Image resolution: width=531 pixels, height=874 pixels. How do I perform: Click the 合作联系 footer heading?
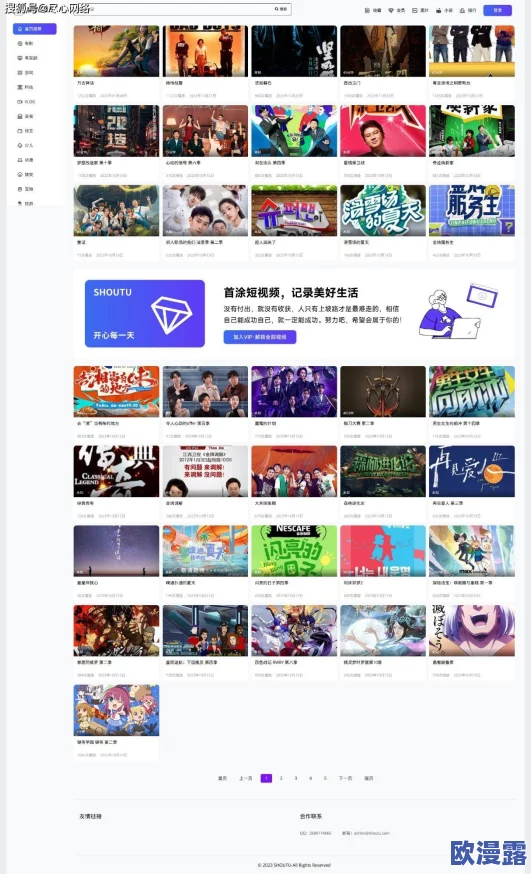click(311, 817)
